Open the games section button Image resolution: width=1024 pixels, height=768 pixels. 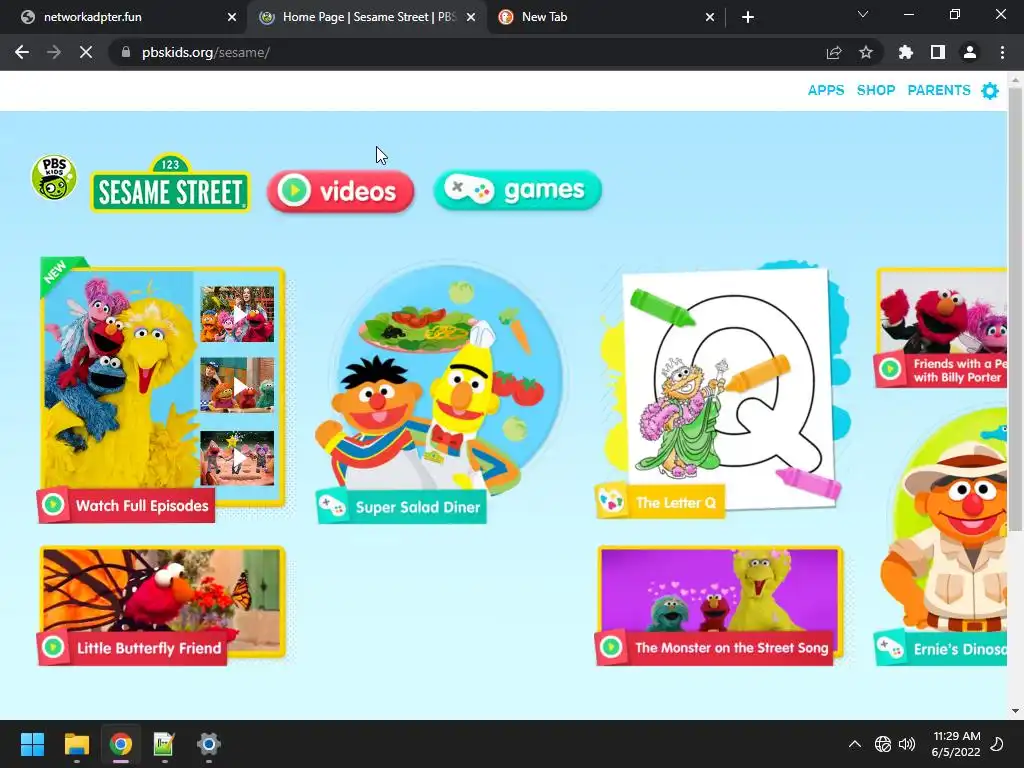click(517, 190)
